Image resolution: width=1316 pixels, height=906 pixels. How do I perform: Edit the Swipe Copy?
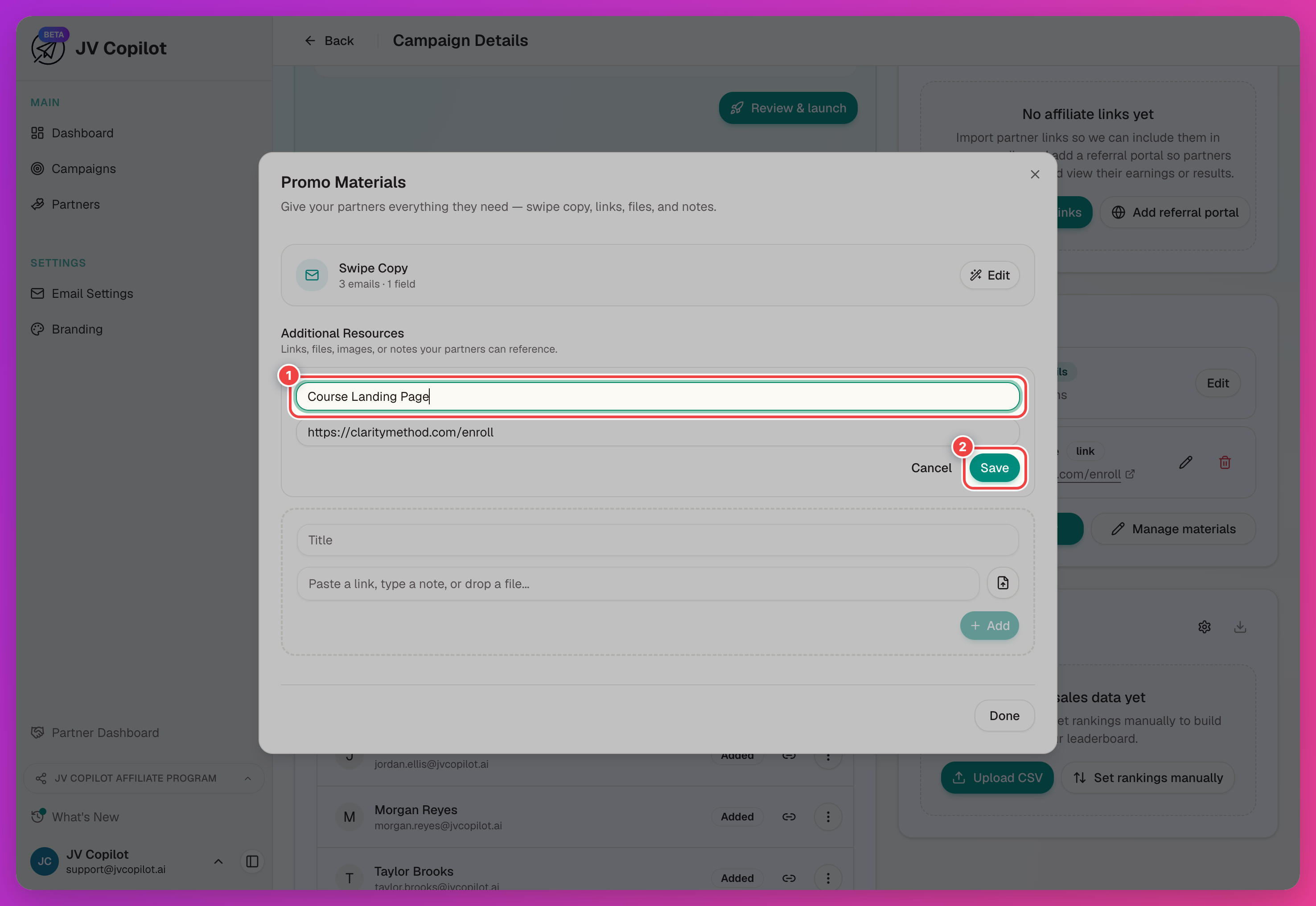[x=989, y=275]
